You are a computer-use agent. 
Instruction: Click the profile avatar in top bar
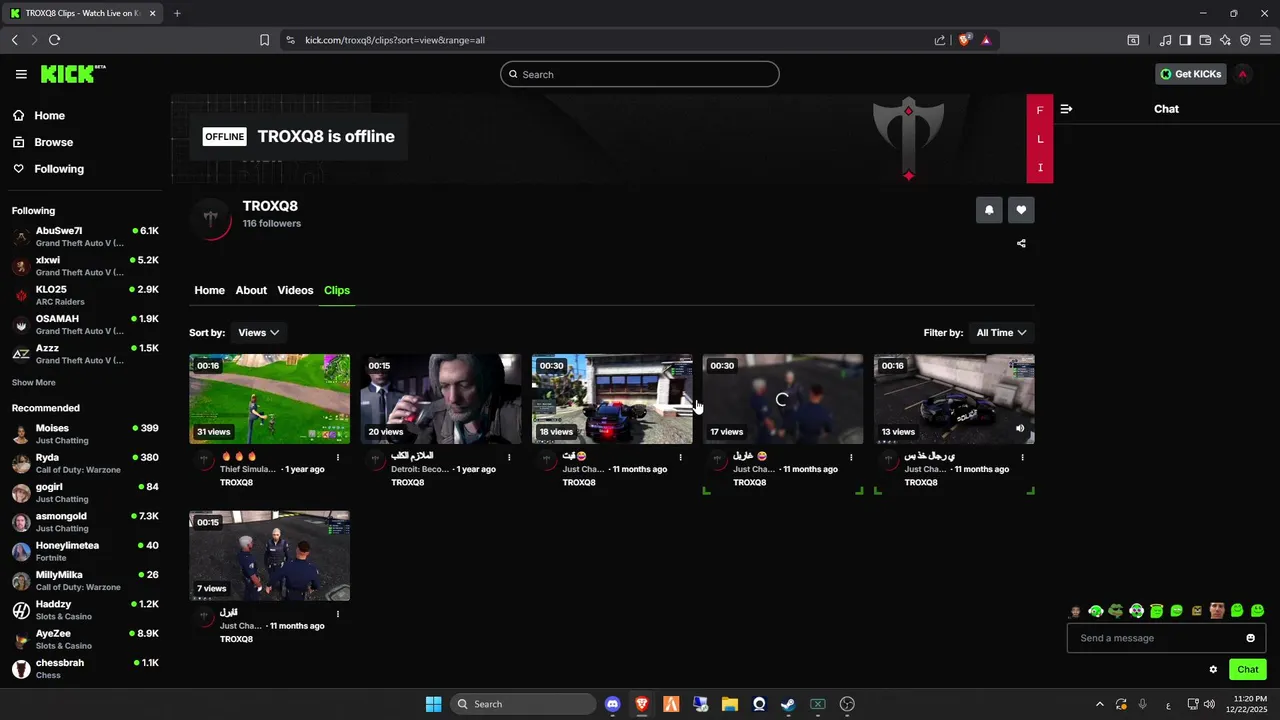pos(1242,74)
